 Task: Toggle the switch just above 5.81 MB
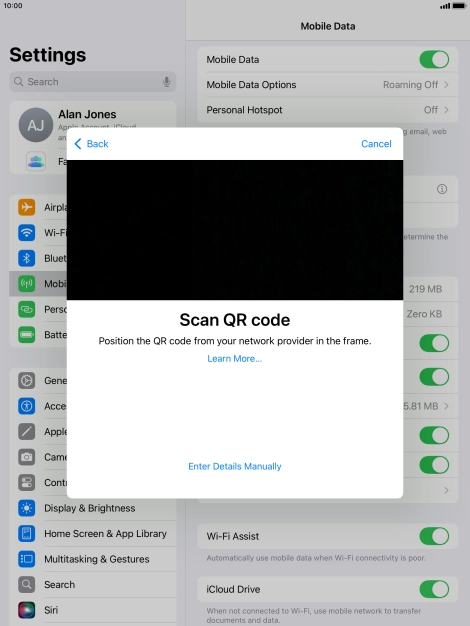pos(434,376)
